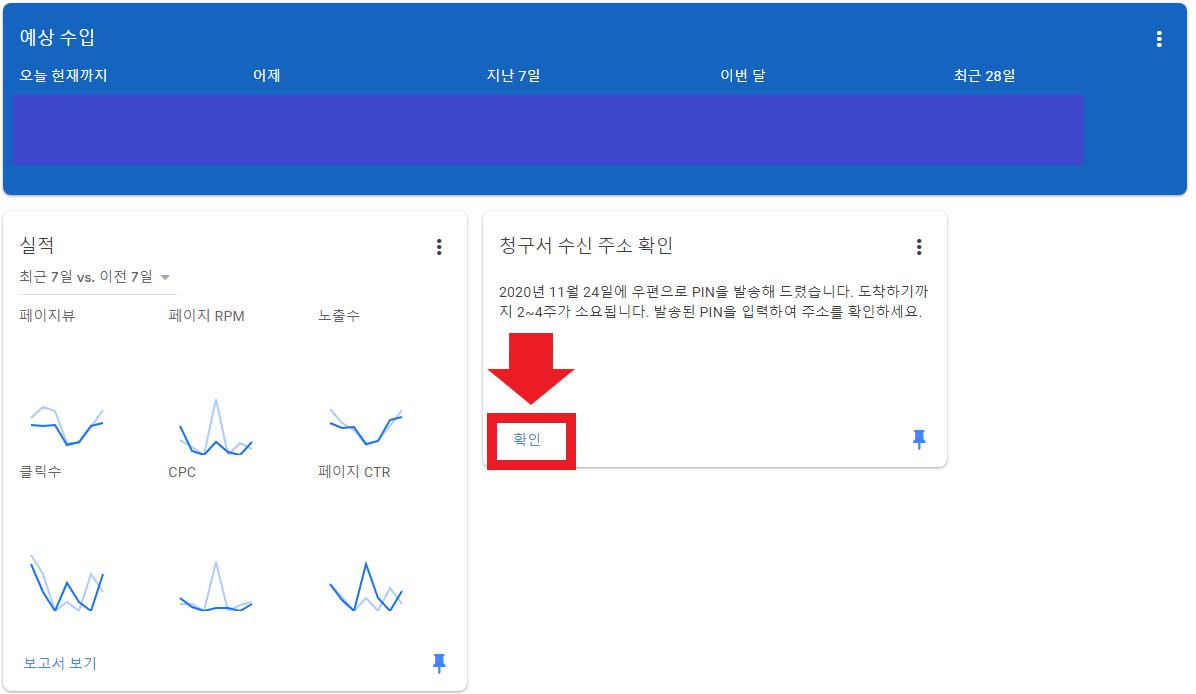The width and height of the screenshot is (1196, 694).
Task: Open the 실적 card's three-dot menu
Action: click(439, 246)
